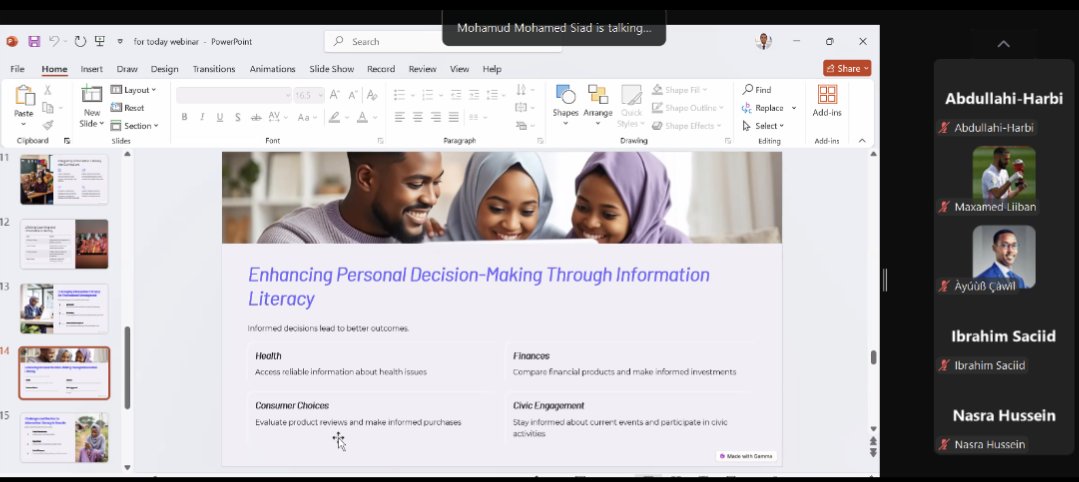Image resolution: width=1079 pixels, height=482 pixels.
Task: Open Customize Quick Access Toolbar arrow
Action: pyautogui.click(x=120, y=41)
